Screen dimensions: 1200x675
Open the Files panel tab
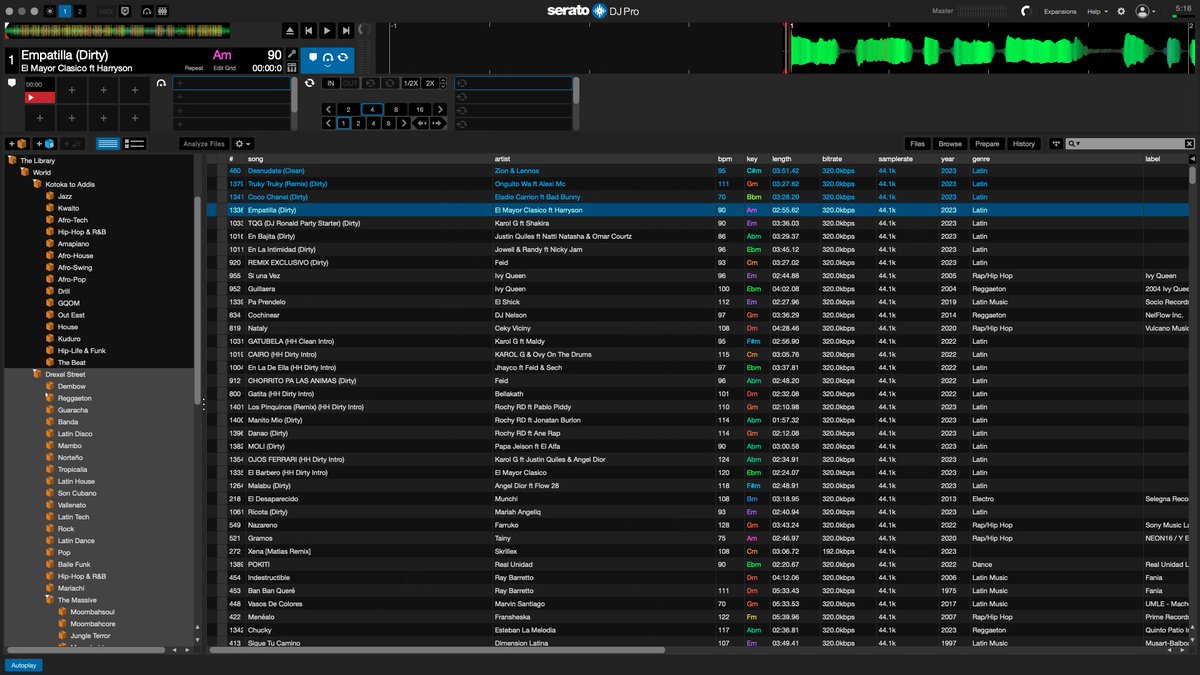click(x=917, y=144)
